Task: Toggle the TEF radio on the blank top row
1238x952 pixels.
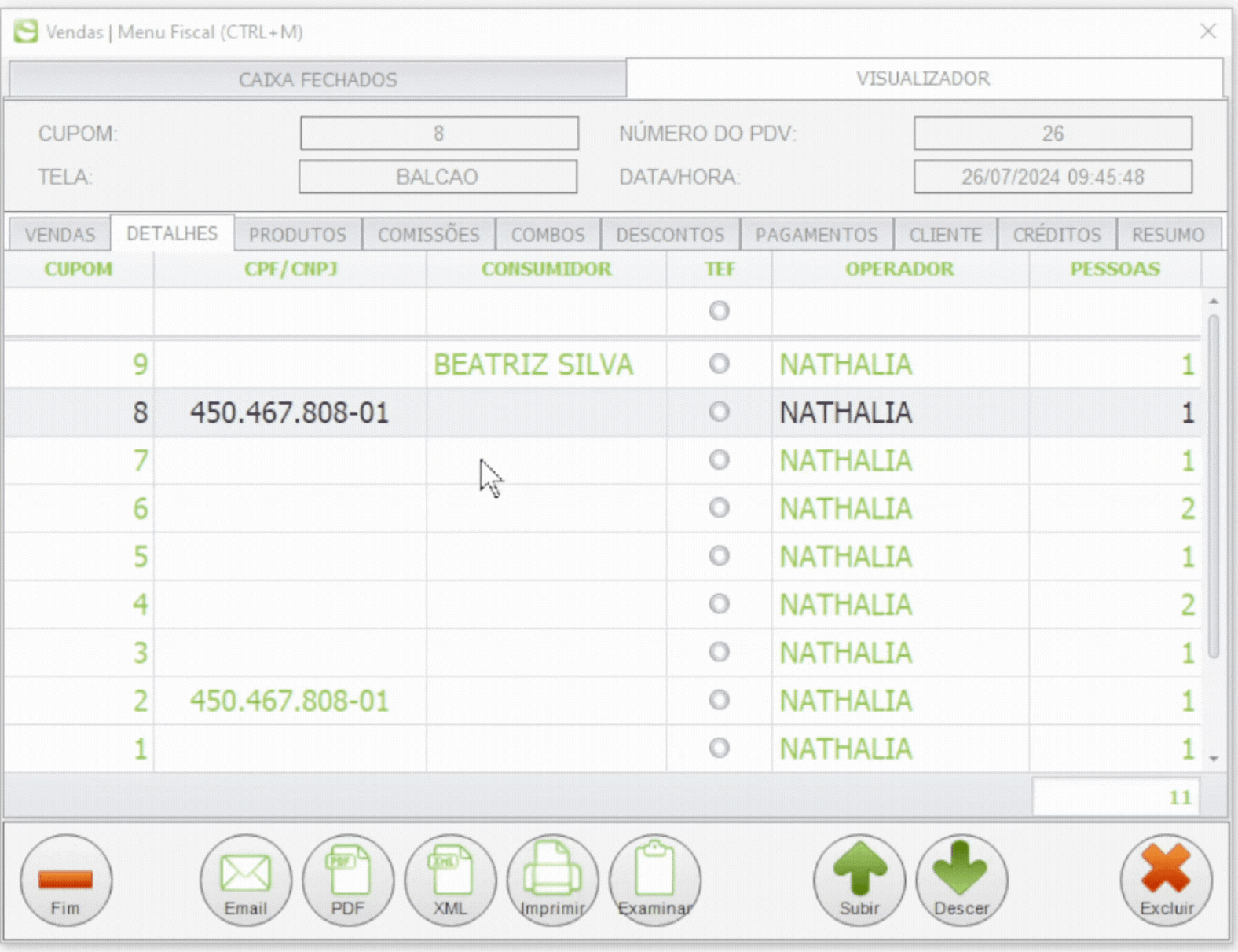Action: pyautogui.click(x=719, y=311)
